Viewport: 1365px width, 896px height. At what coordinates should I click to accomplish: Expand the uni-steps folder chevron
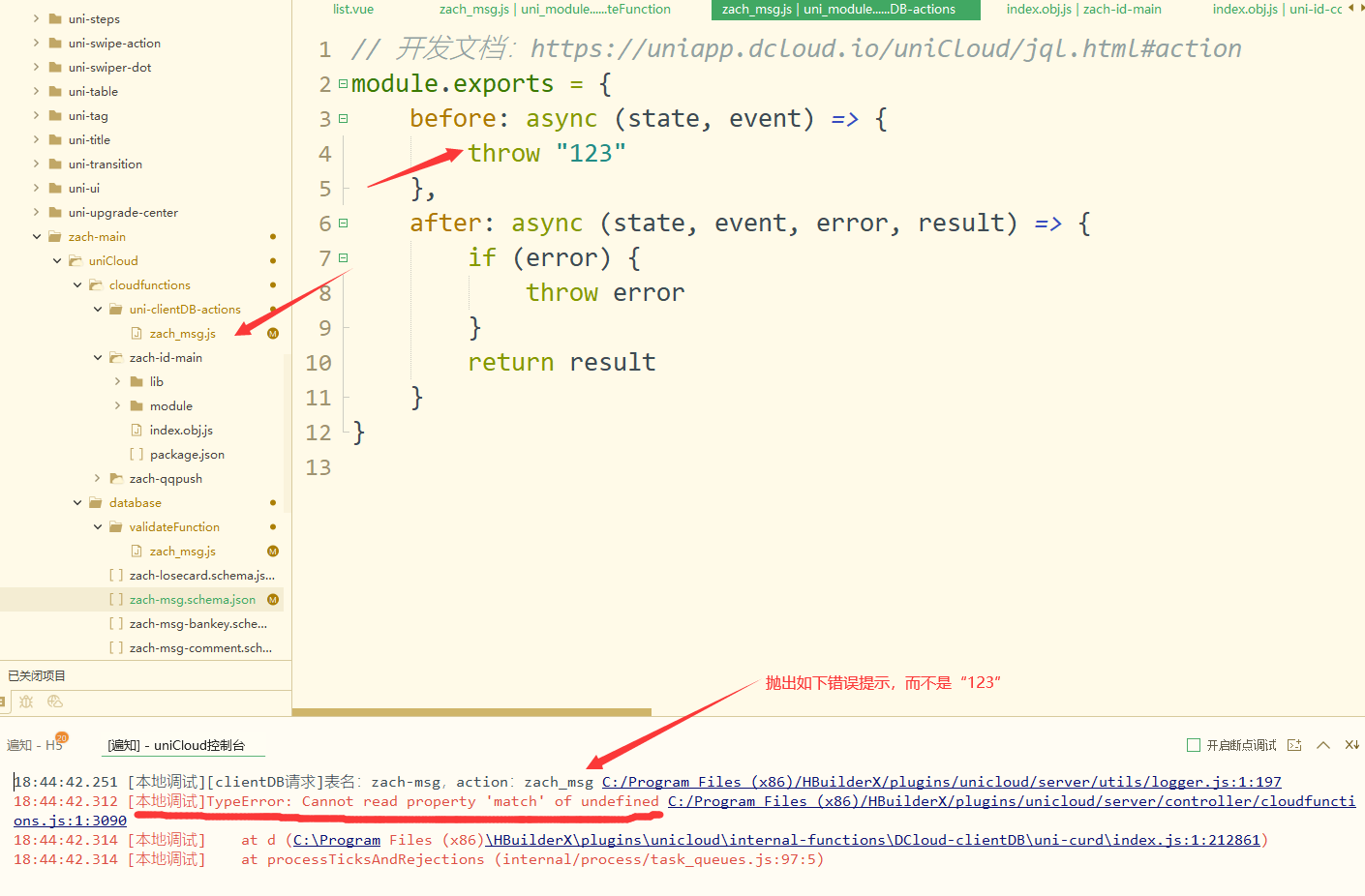tap(37, 19)
